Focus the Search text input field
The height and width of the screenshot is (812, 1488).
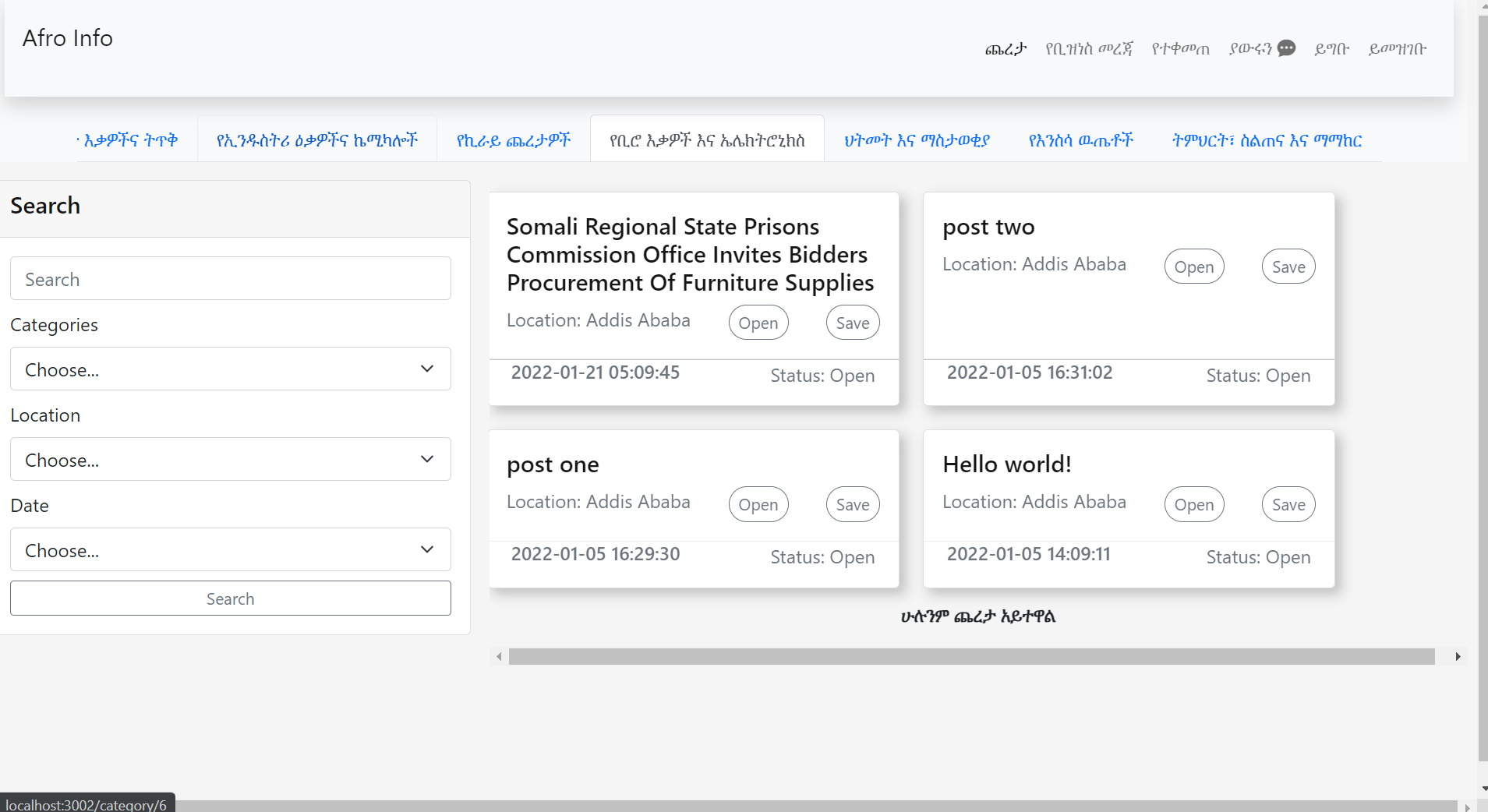tap(230, 279)
